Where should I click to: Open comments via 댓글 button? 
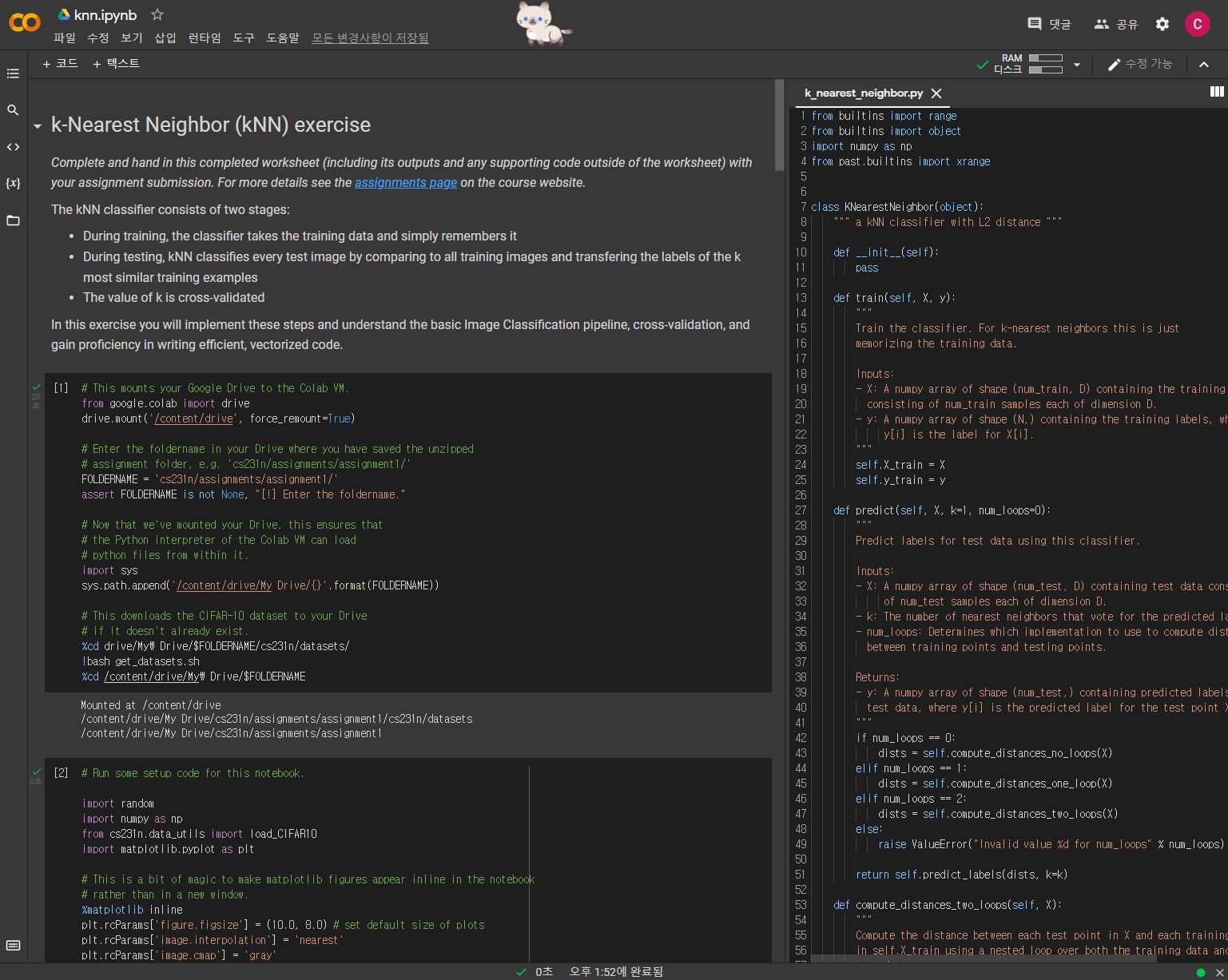[x=1049, y=24]
